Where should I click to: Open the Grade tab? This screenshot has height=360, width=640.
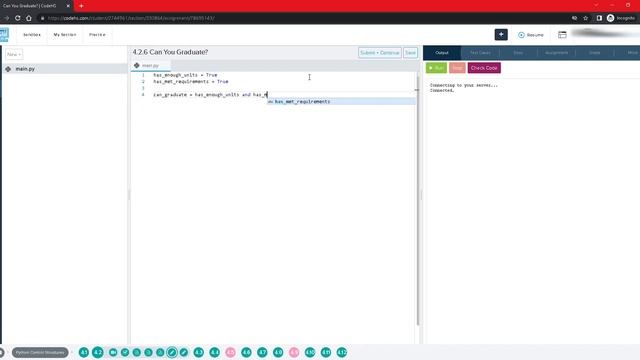click(x=594, y=53)
